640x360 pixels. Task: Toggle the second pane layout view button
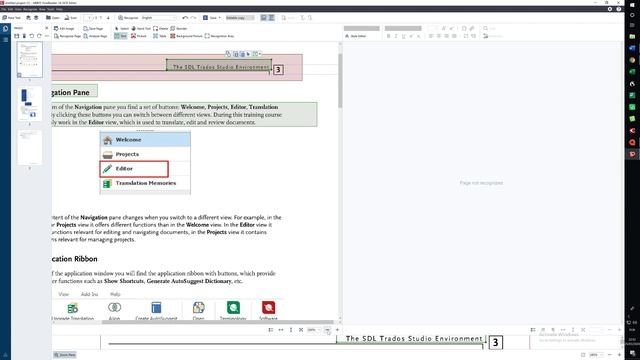tap(271, 18)
